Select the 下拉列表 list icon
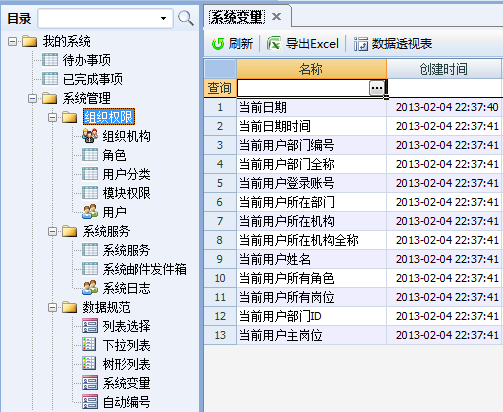The image size is (503, 412). click(x=90, y=345)
